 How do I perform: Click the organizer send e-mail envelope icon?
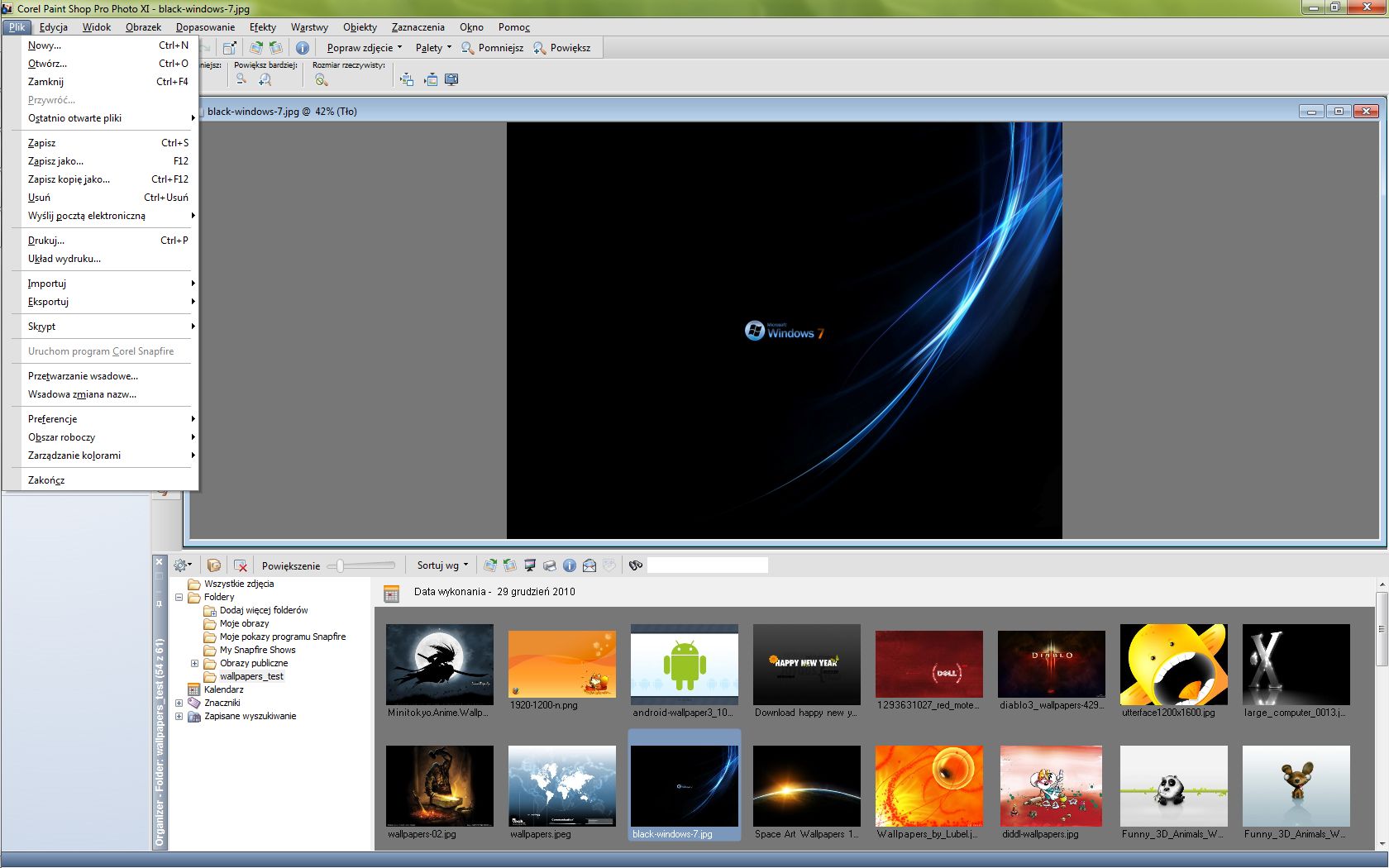pyautogui.click(x=589, y=565)
